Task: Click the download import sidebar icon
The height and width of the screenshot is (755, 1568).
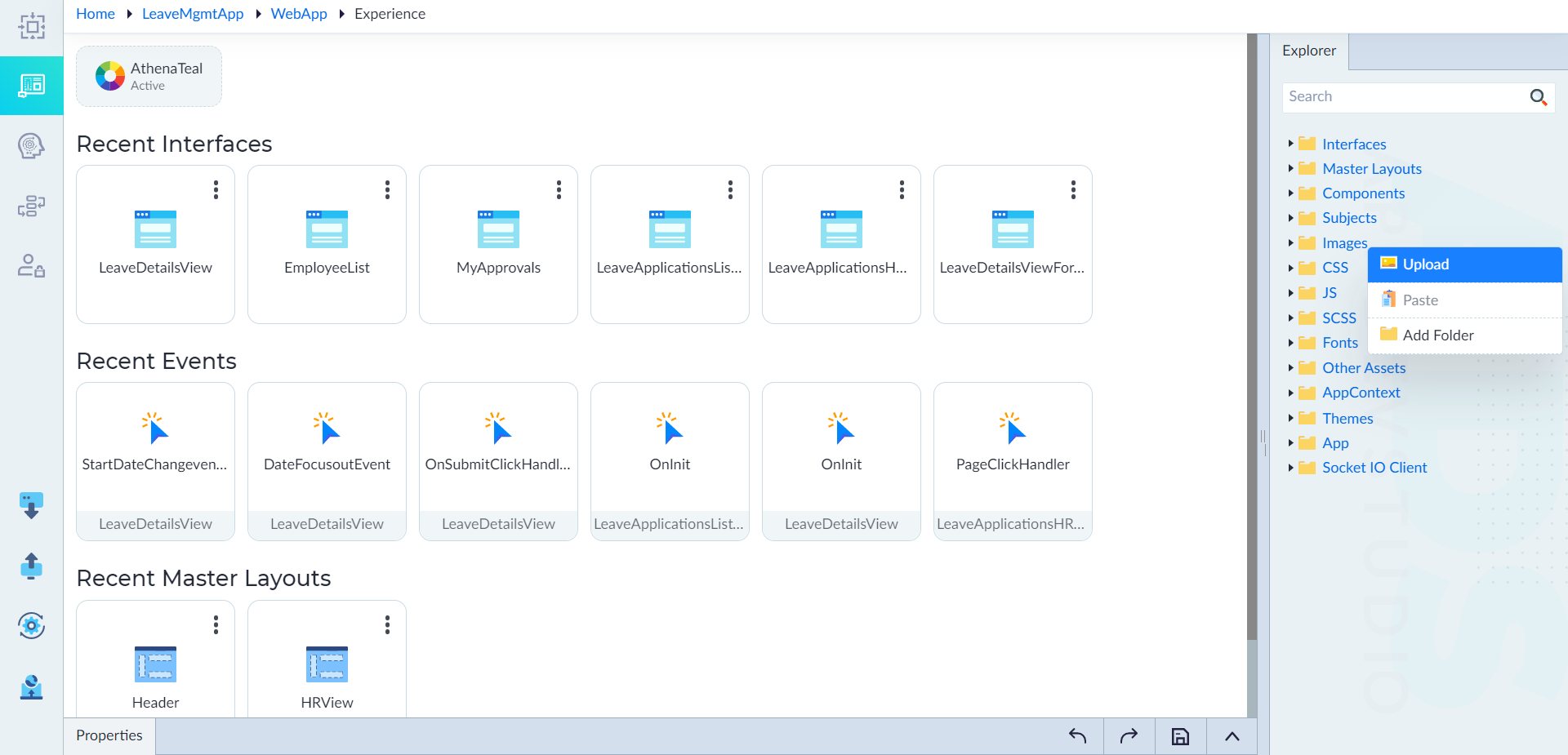Action: [31, 505]
